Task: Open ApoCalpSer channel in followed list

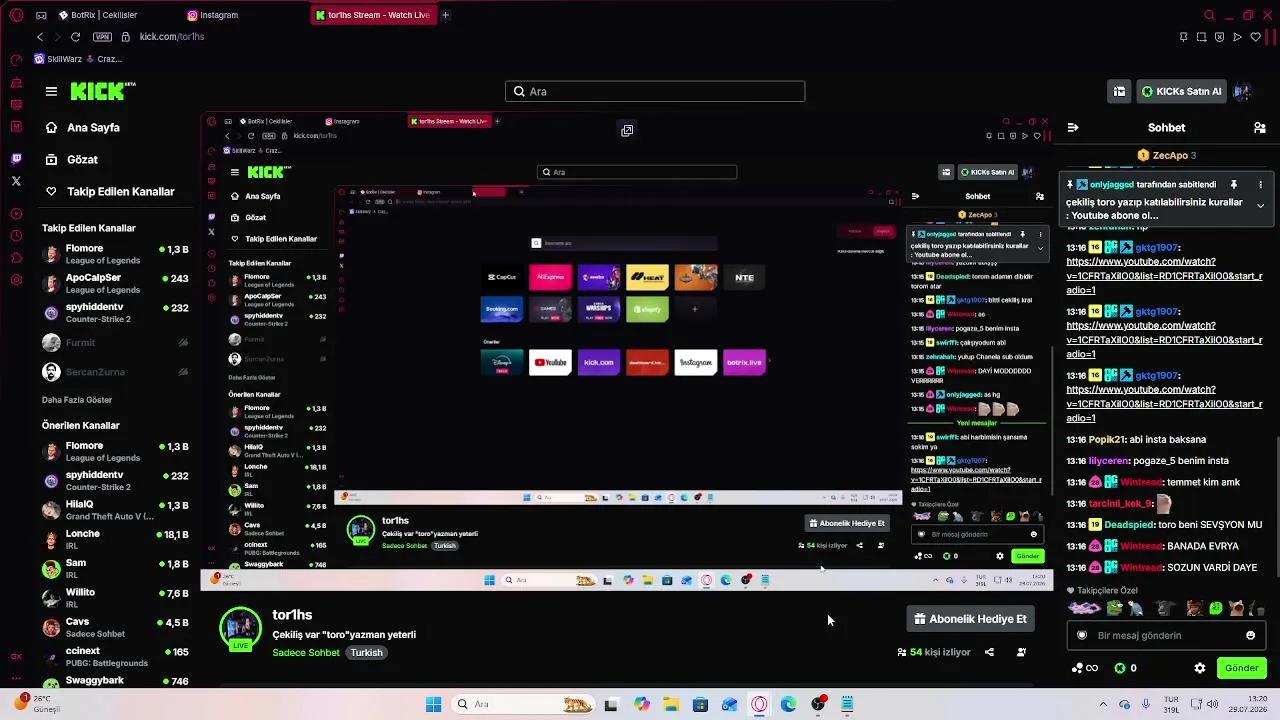Action: click(x=115, y=283)
